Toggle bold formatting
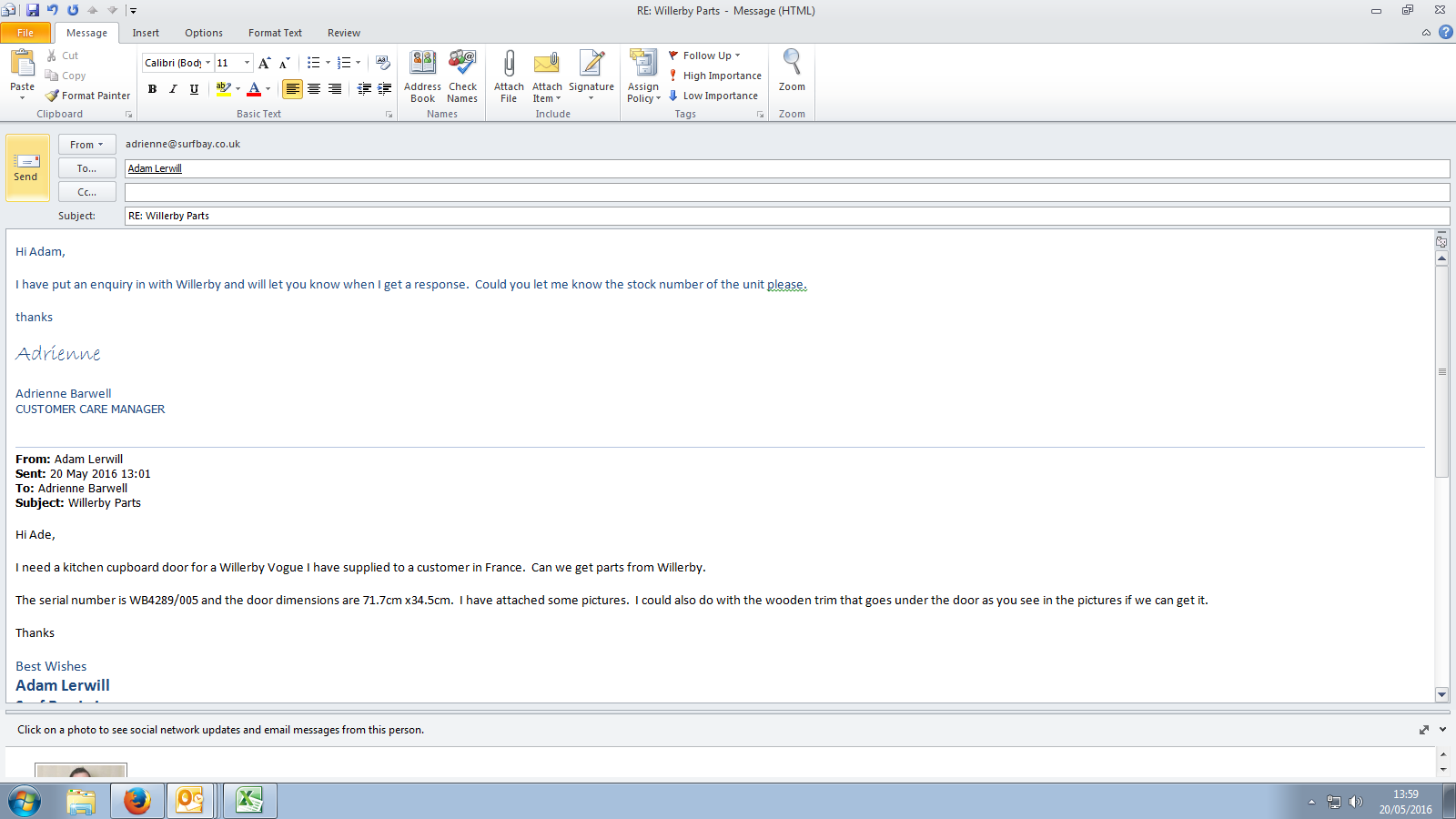 (x=152, y=89)
